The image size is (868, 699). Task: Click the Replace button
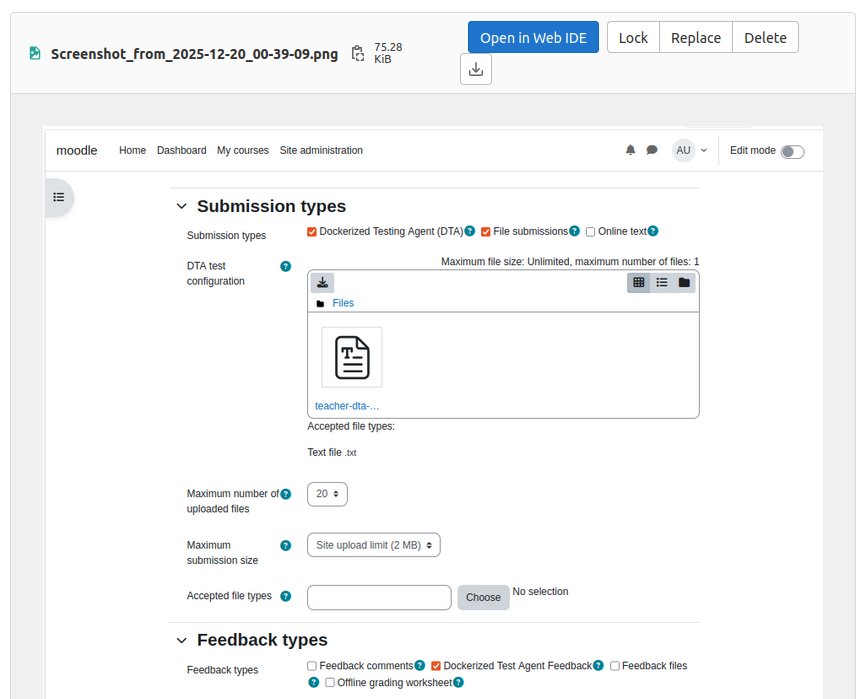point(696,37)
